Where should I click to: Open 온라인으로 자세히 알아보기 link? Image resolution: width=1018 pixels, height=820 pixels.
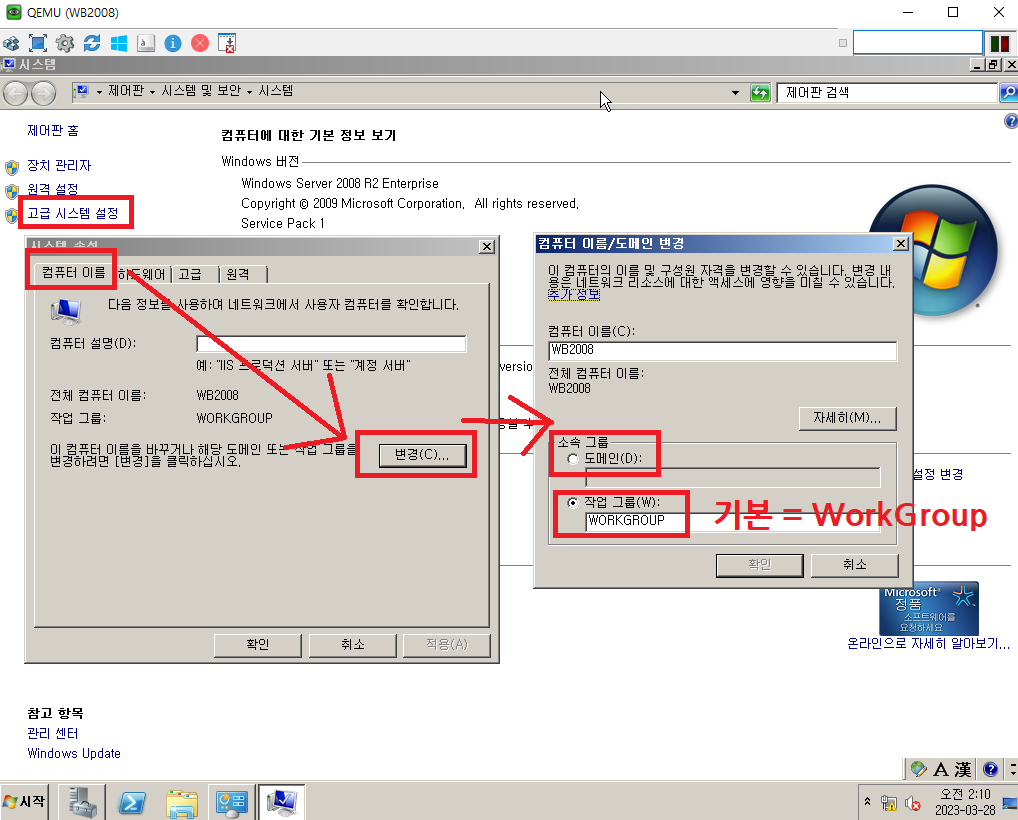(x=928, y=643)
